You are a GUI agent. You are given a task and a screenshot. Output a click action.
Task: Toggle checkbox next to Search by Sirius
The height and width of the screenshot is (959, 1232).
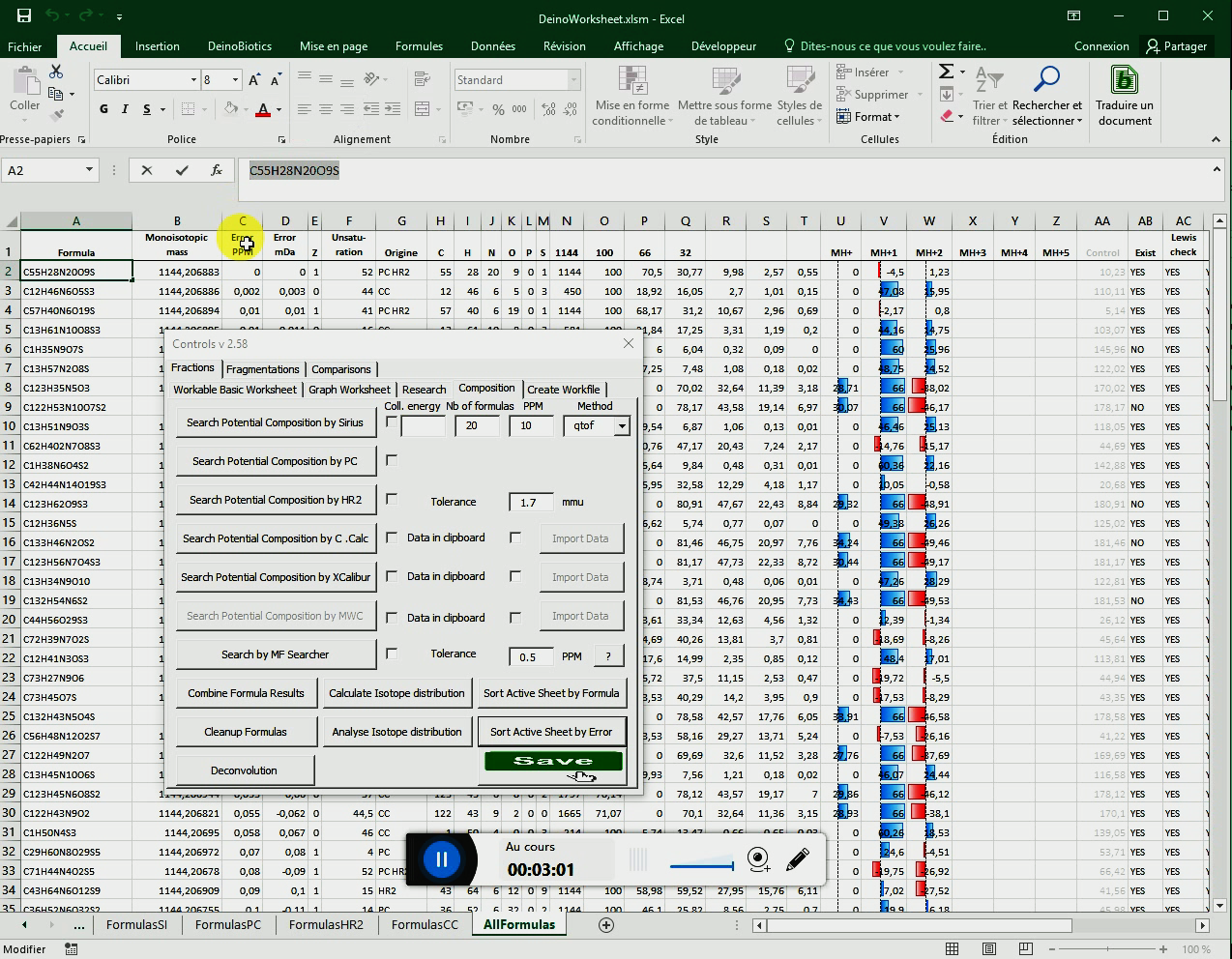coord(392,421)
